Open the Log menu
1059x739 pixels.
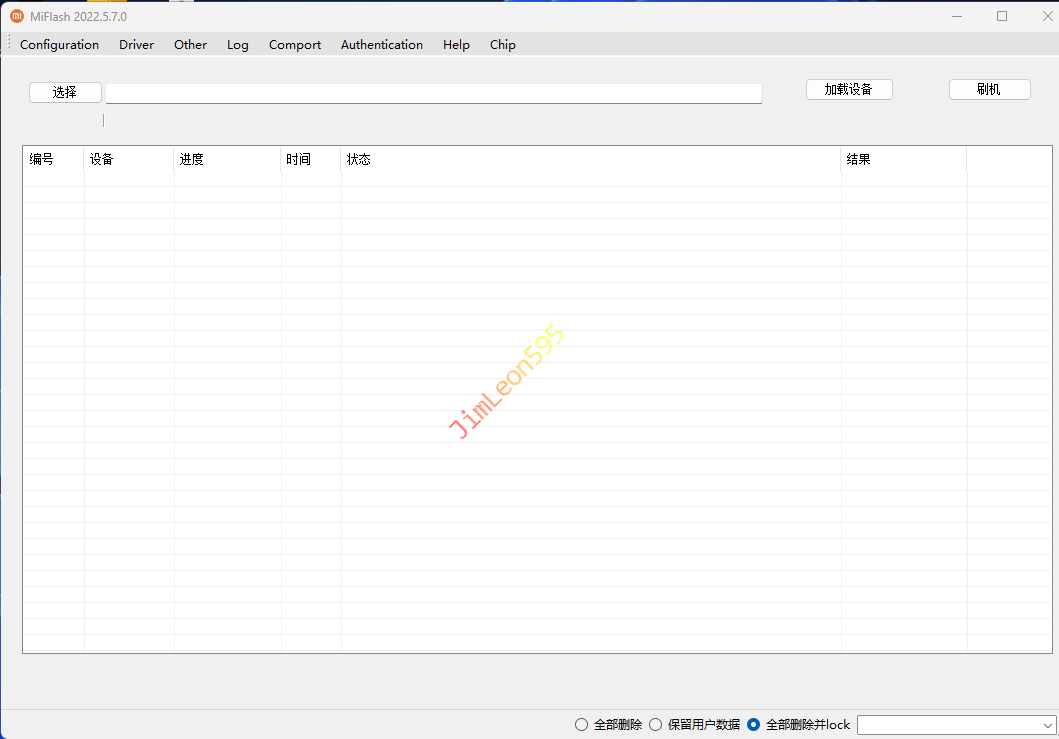[237, 45]
